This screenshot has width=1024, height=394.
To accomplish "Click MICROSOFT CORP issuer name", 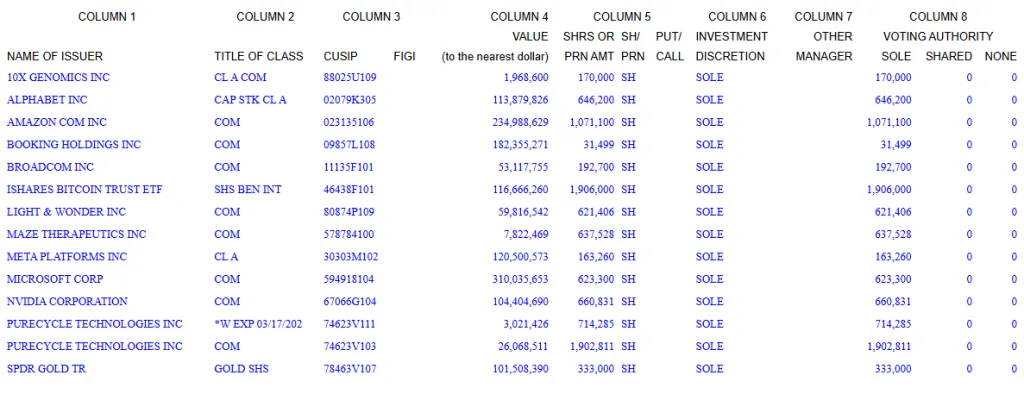I will pyautogui.click(x=55, y=279).
